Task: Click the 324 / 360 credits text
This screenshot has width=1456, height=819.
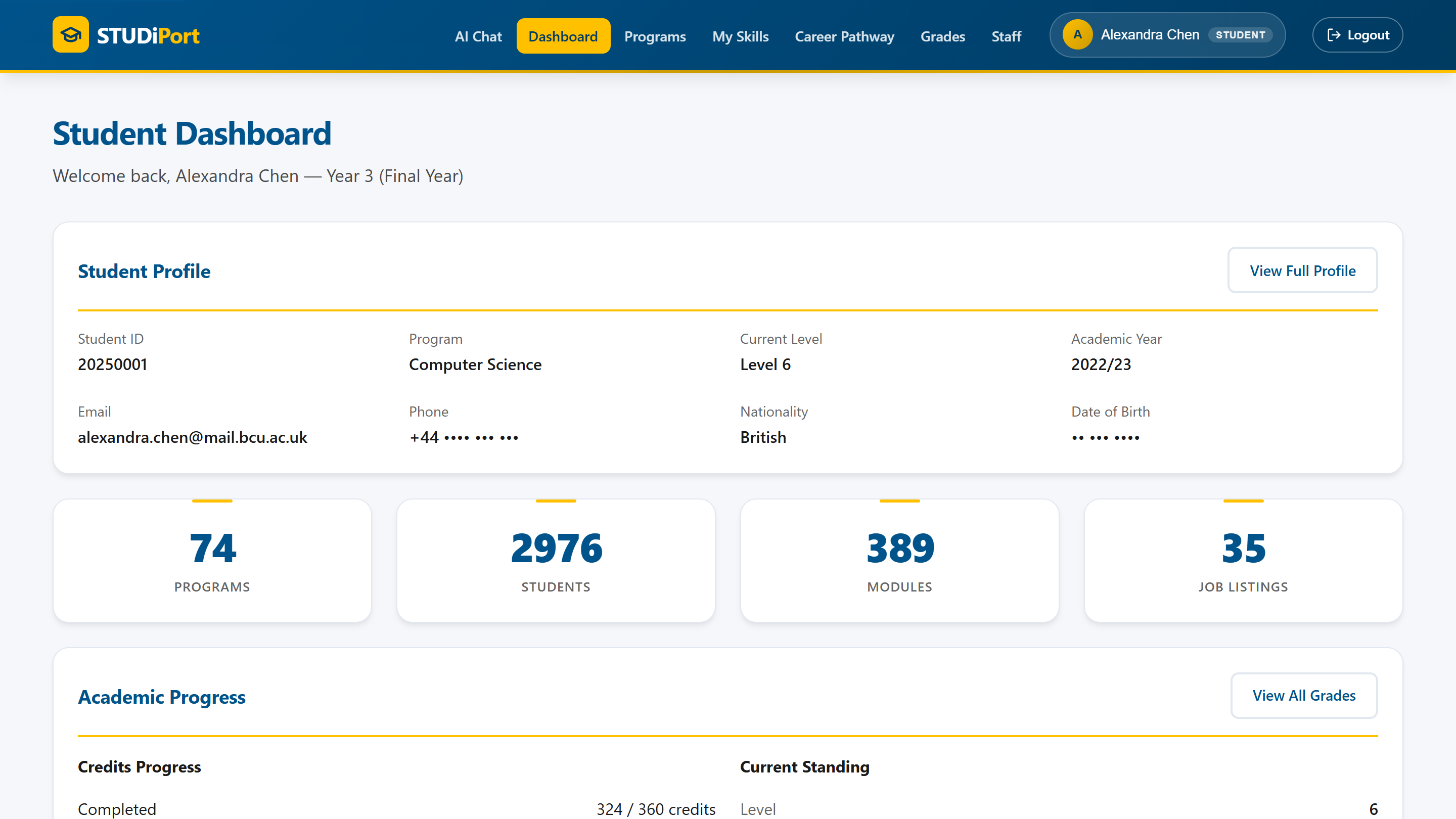Action: (656, 809)
